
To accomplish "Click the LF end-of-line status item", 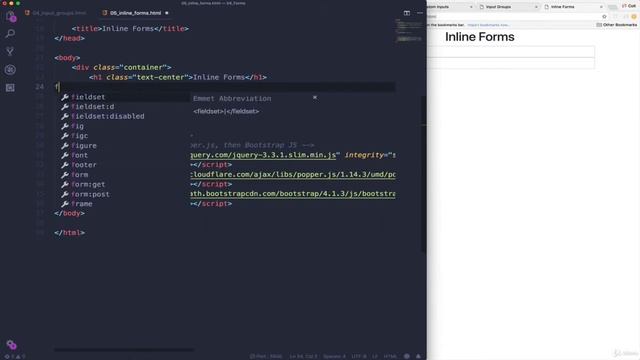I will tap(375, 356).
